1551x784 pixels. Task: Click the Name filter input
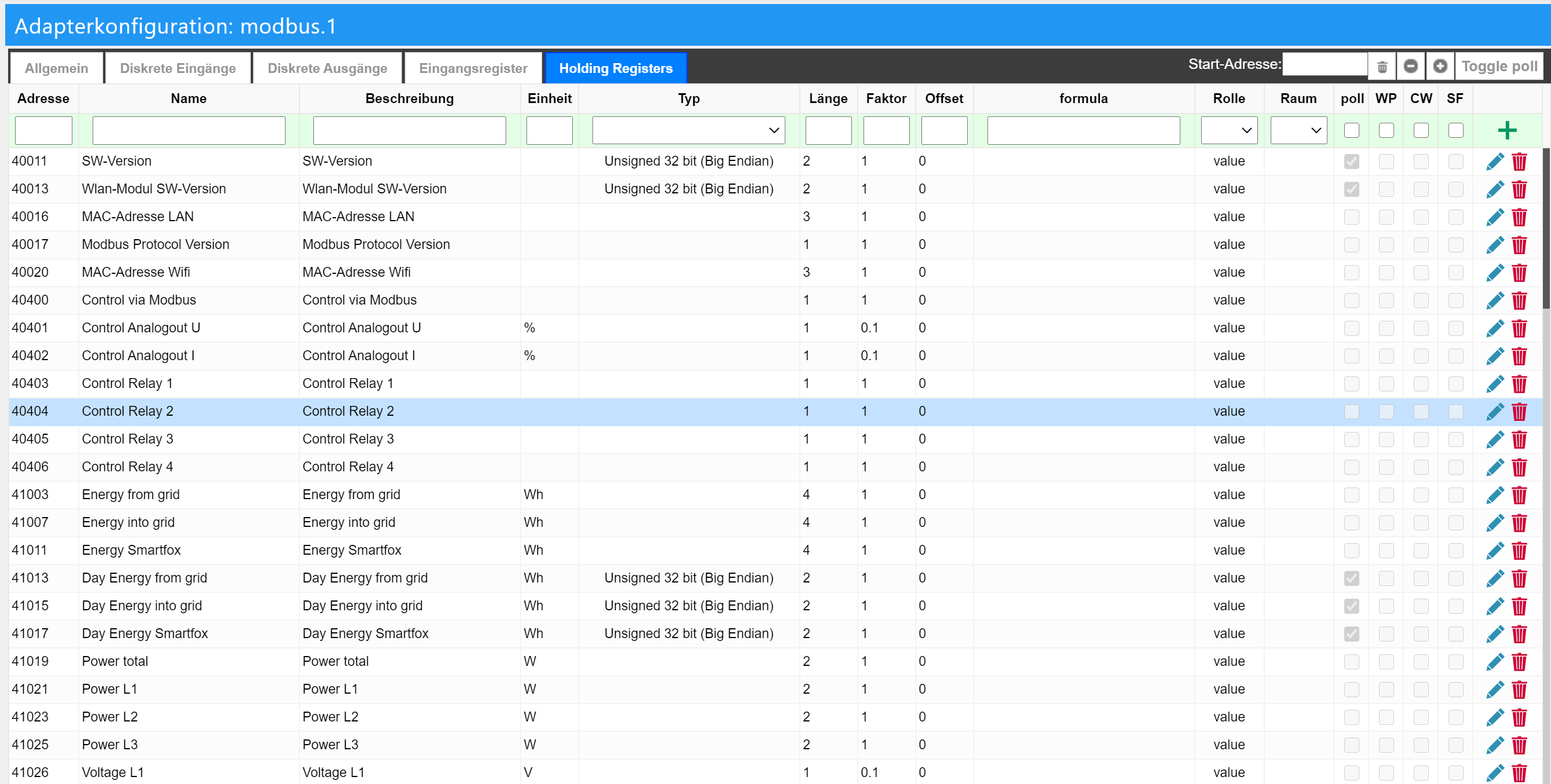click(188, 130)
